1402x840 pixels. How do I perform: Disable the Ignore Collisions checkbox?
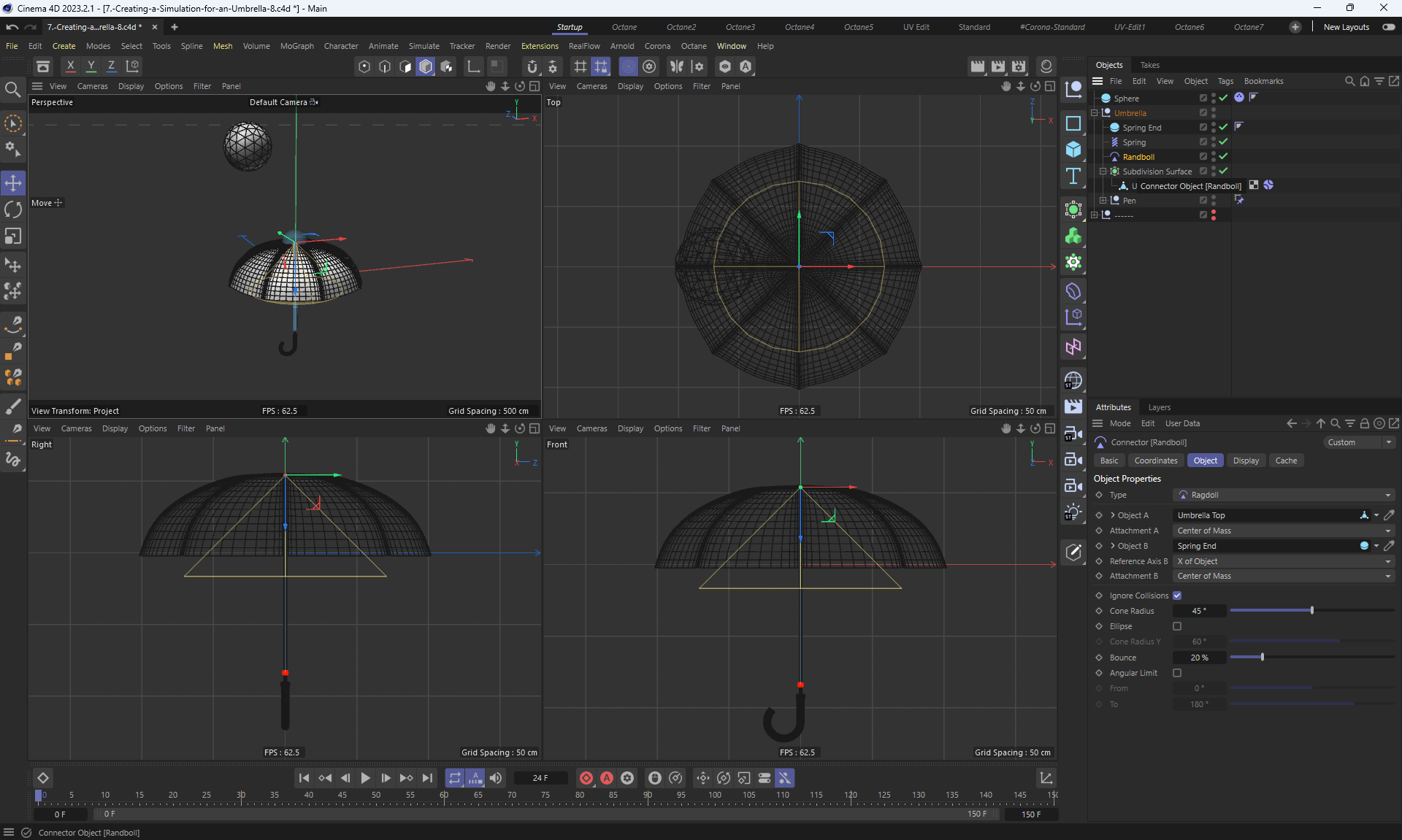(1177, 596)
